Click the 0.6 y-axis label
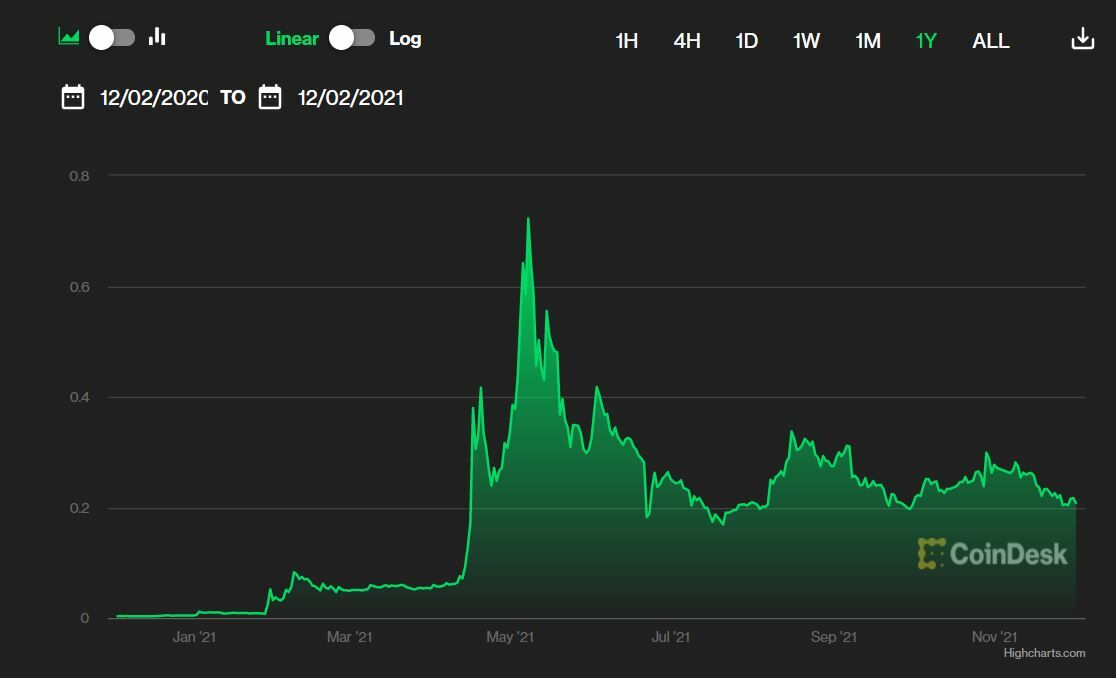Screen dimensions: 1116x678 79,287
